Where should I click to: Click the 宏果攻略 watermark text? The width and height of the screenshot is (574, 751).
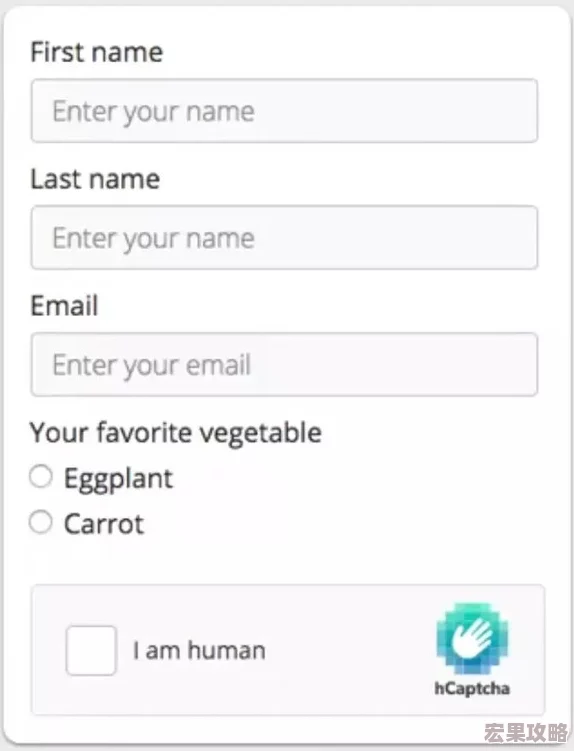pyautogui.click(x=526, y=733)
